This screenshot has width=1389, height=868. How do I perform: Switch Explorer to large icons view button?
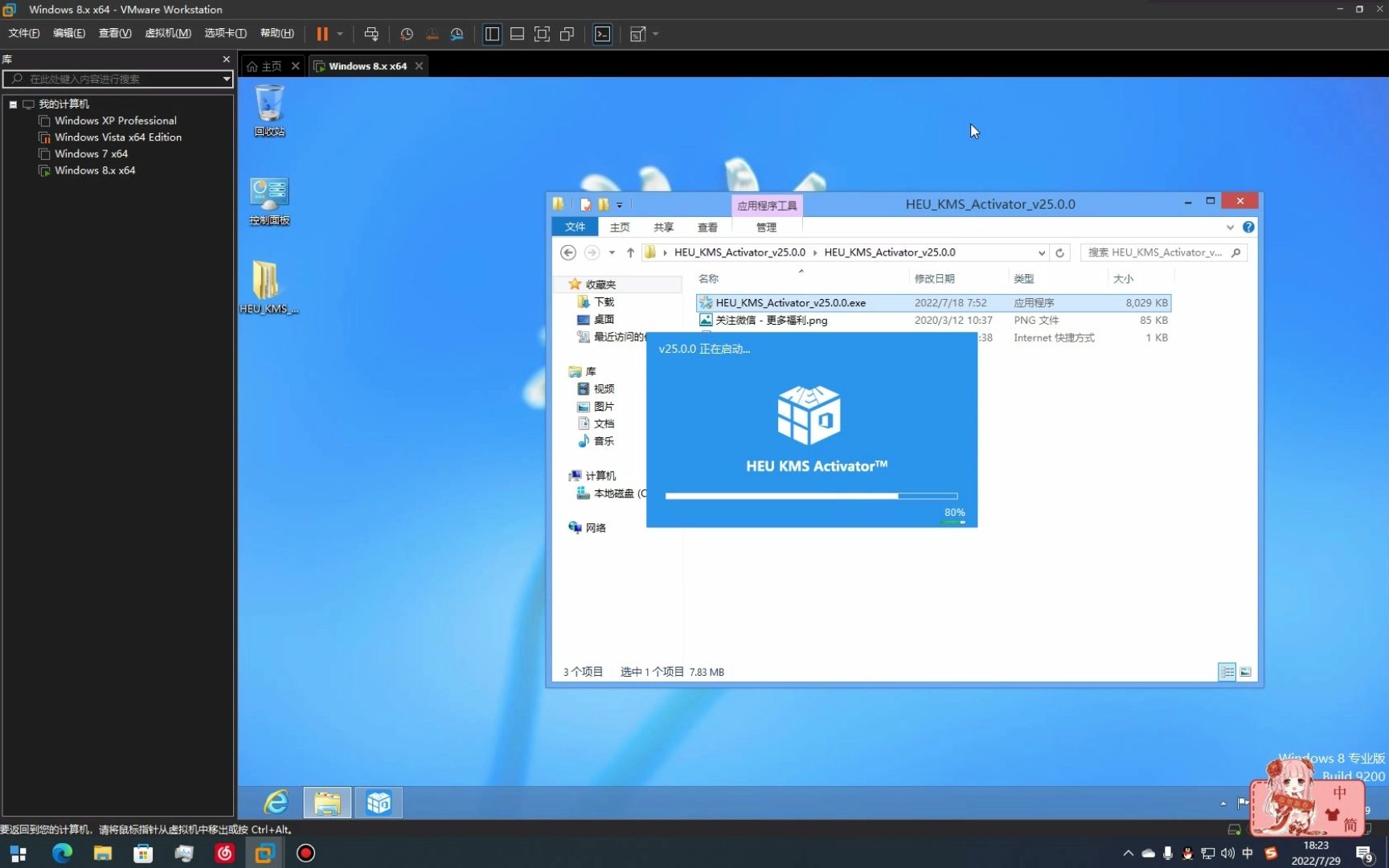pyautogui.click(x=1245, y=672)
